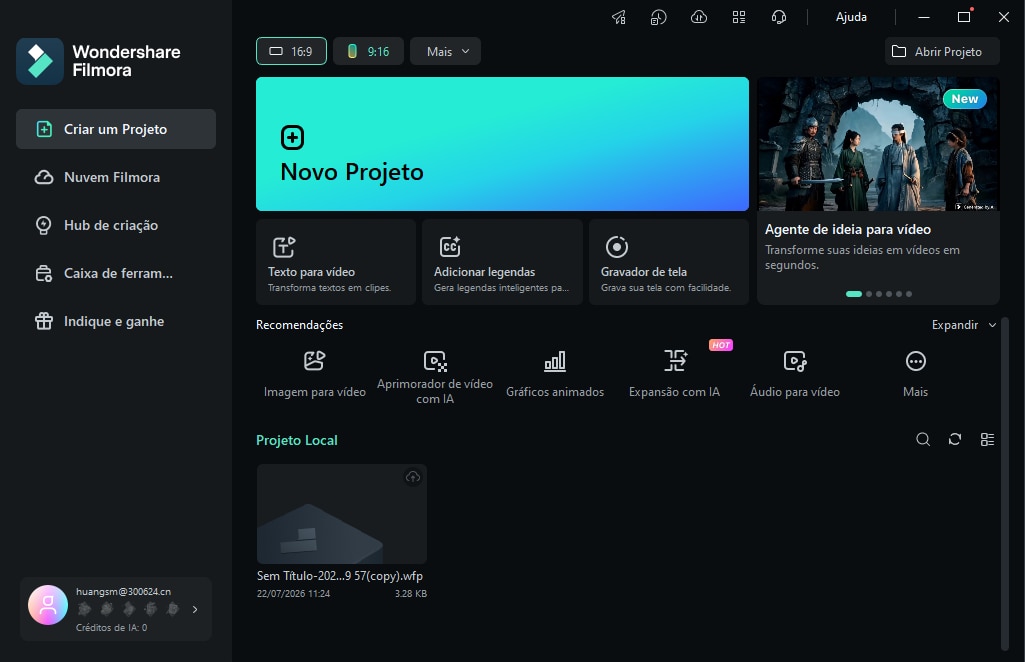1025x662 pixels.
Task: Open Gráficos animados
Action: click(x=555, y=373)
